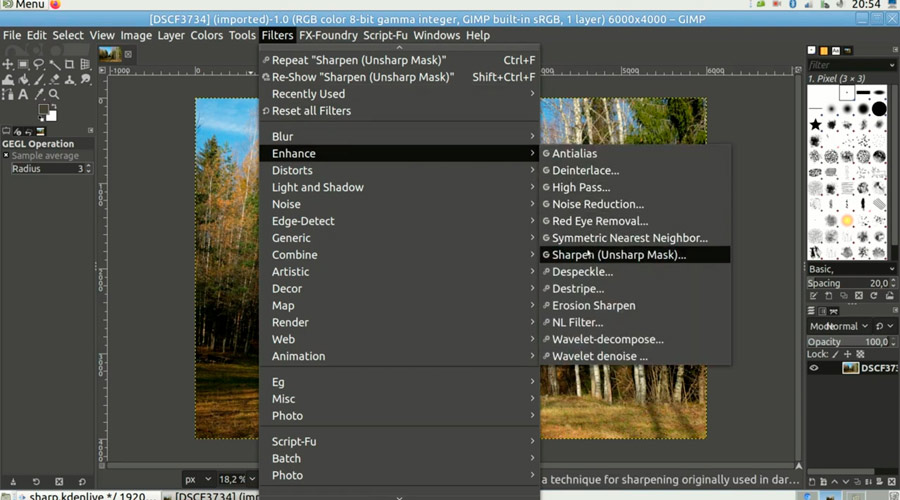
Task: Choose High Pass... menu entry
Action: (635, 187)
